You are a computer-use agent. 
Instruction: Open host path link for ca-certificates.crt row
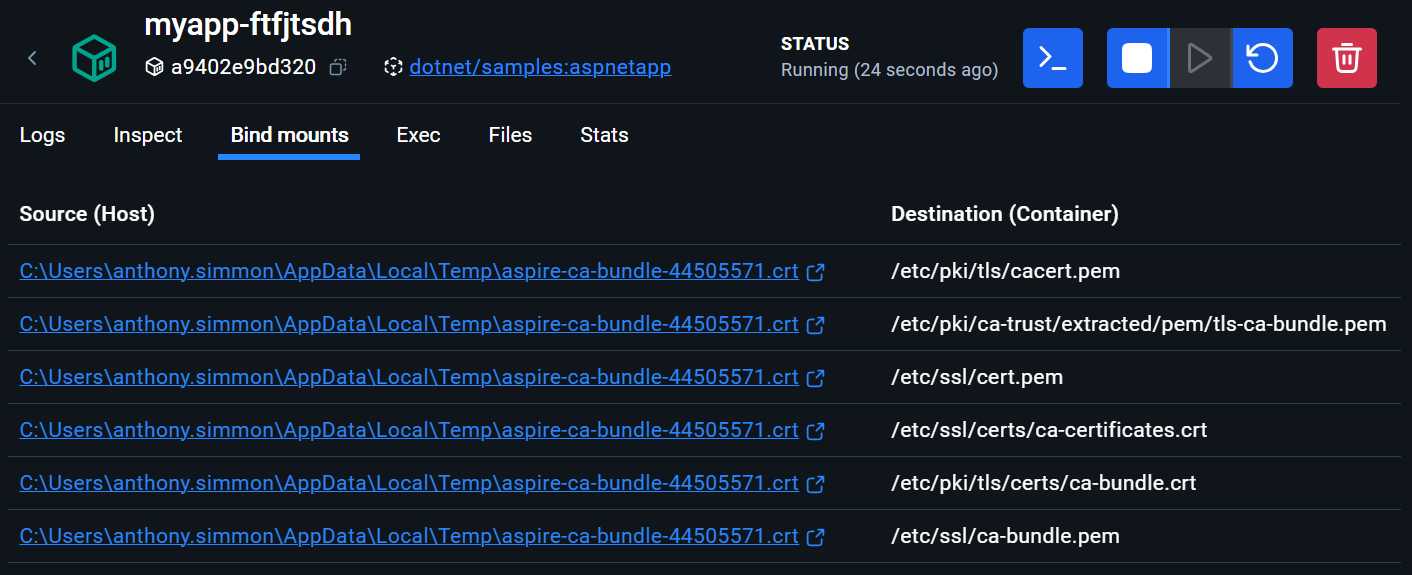coord(409,430)
